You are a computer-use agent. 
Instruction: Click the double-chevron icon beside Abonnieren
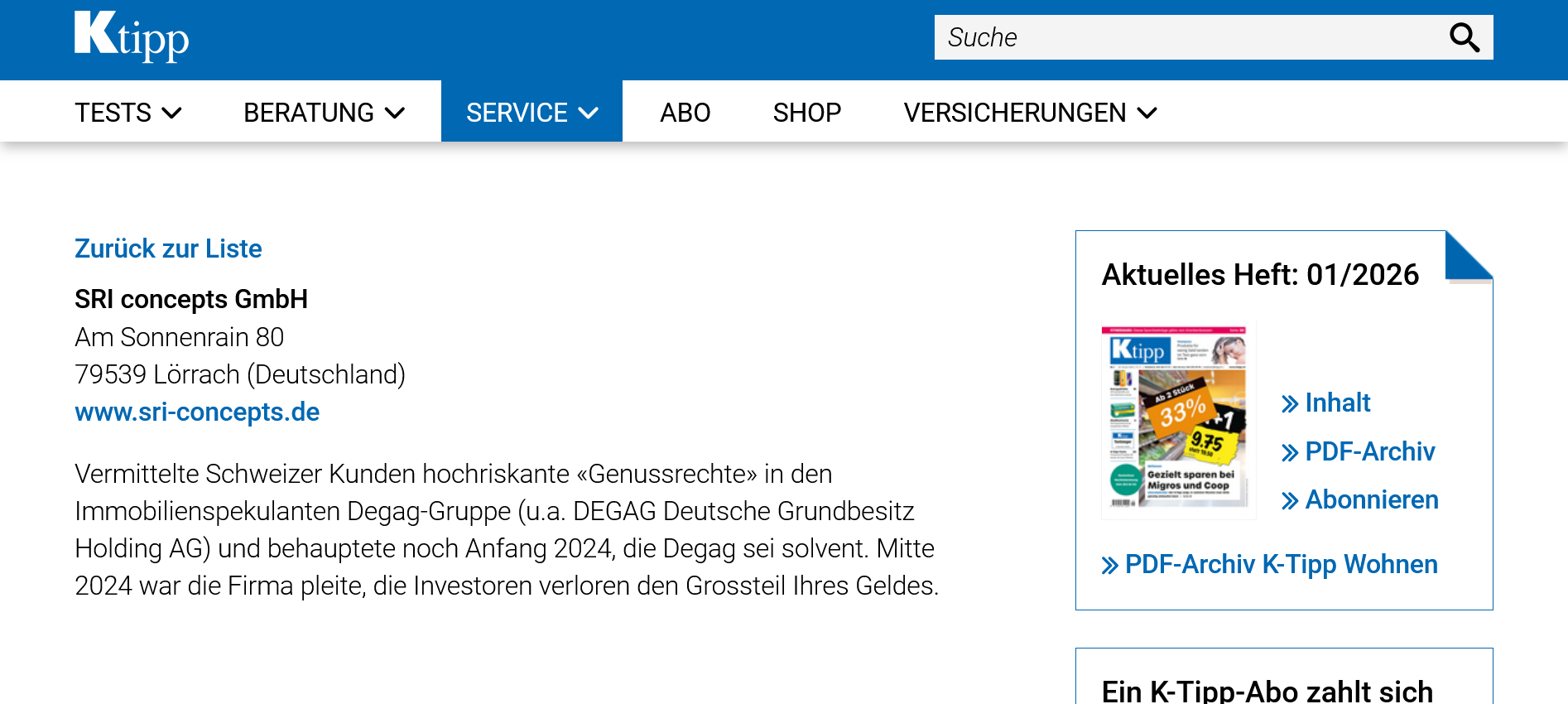click(x=1289, y=501)
